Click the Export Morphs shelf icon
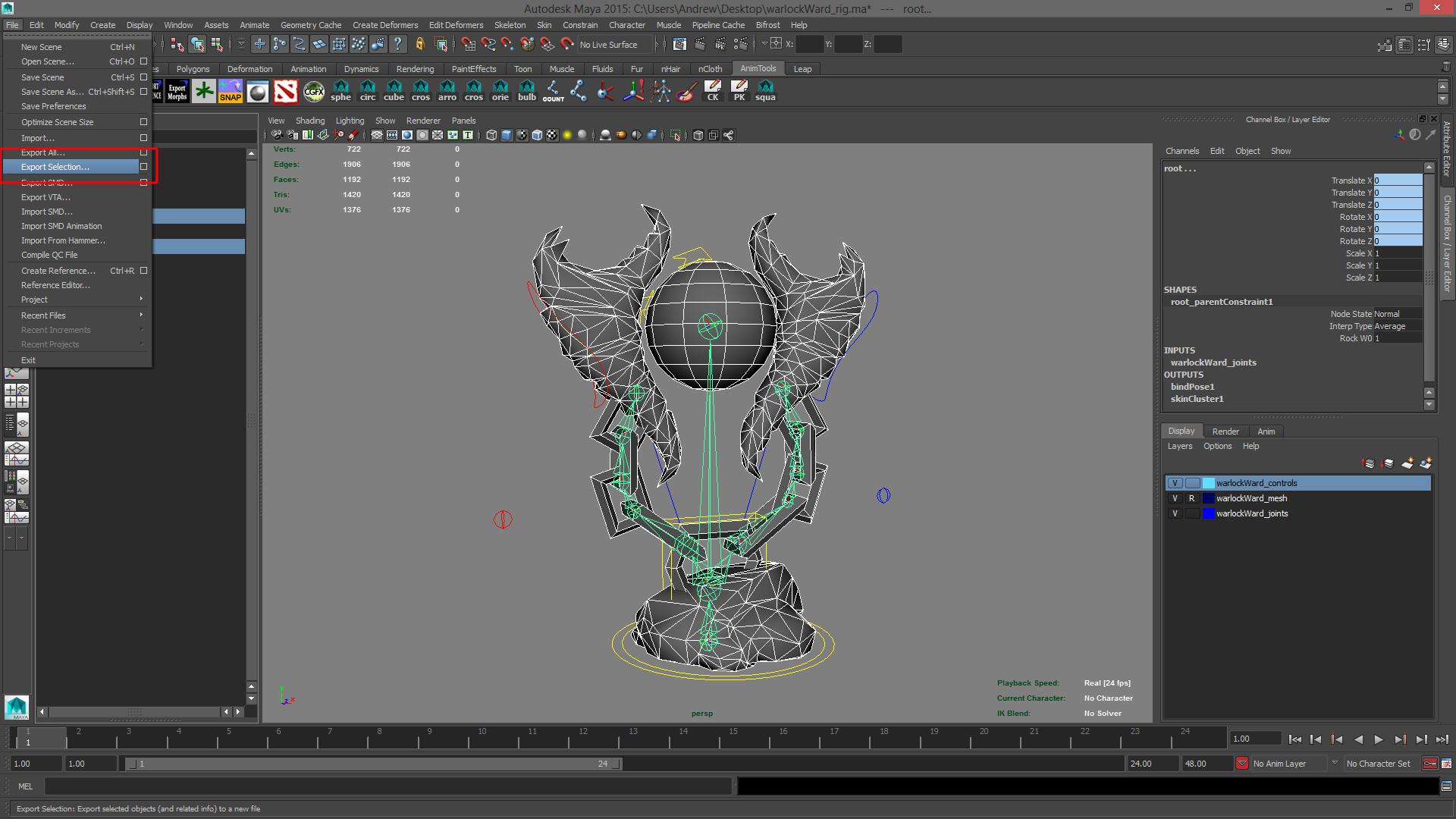1456x819 pixels. (177, 92)
